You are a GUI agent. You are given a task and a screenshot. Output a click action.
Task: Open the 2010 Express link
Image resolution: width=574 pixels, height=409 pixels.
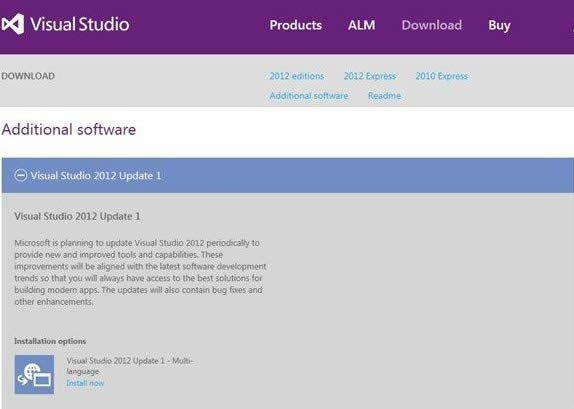441,76
